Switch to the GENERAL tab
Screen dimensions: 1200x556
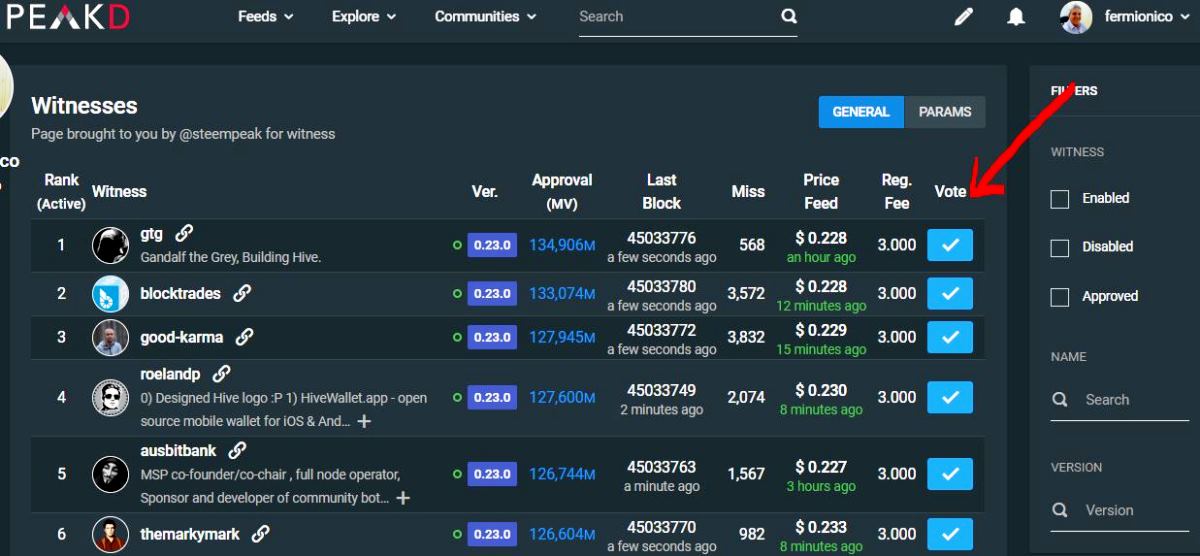pos(861,112)
